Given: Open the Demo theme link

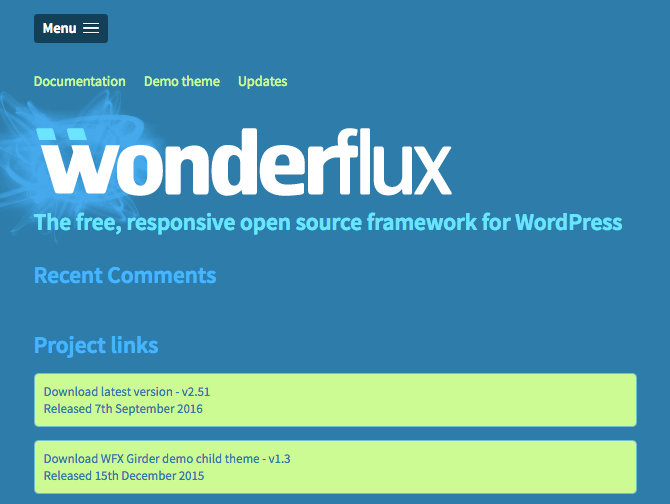Looking at the screenshot, I should (x=182, y=81).
